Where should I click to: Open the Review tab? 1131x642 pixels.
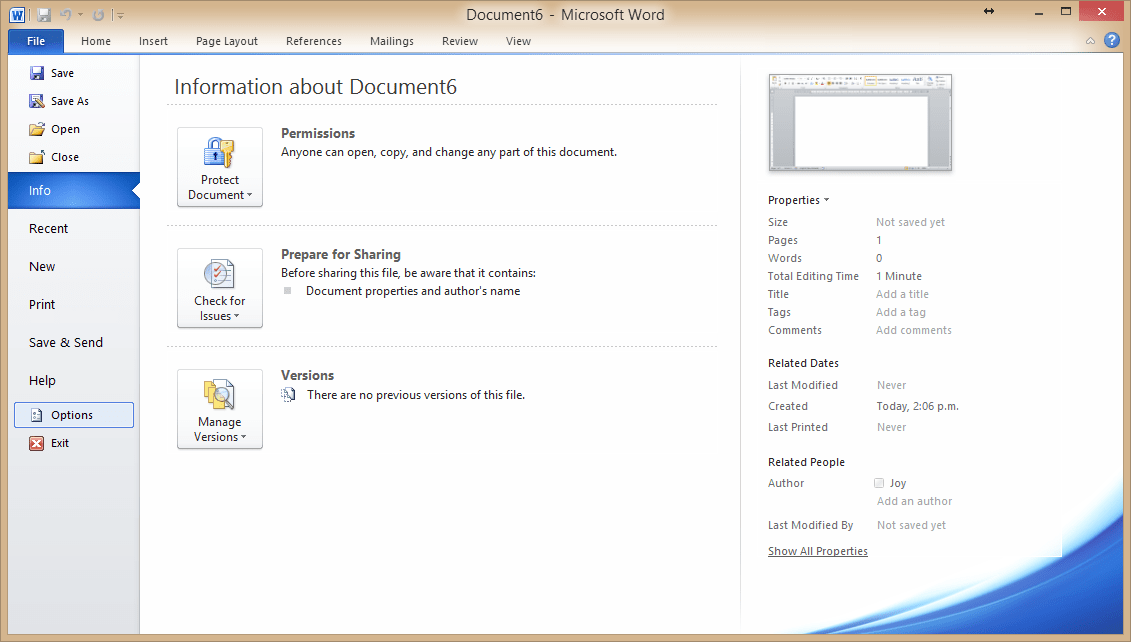pyautogui.click(x=459, y=41)
